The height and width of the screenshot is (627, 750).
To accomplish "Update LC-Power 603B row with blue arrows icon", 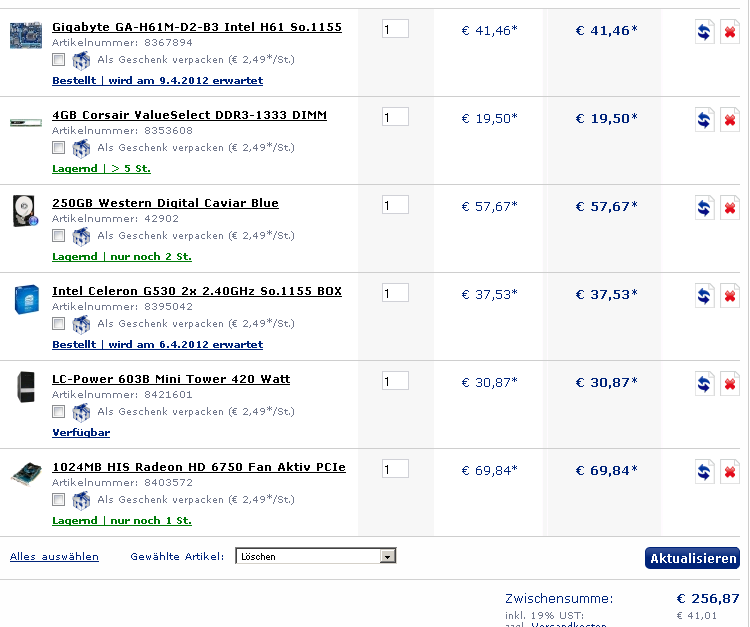I will [x=704, y=384].
